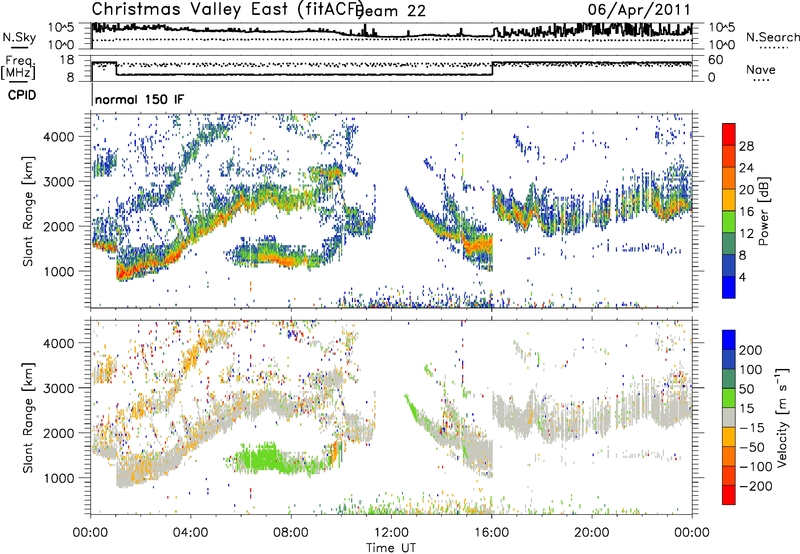
Task: Click the '20:00' time axis tick label
Action: [592, 533]
